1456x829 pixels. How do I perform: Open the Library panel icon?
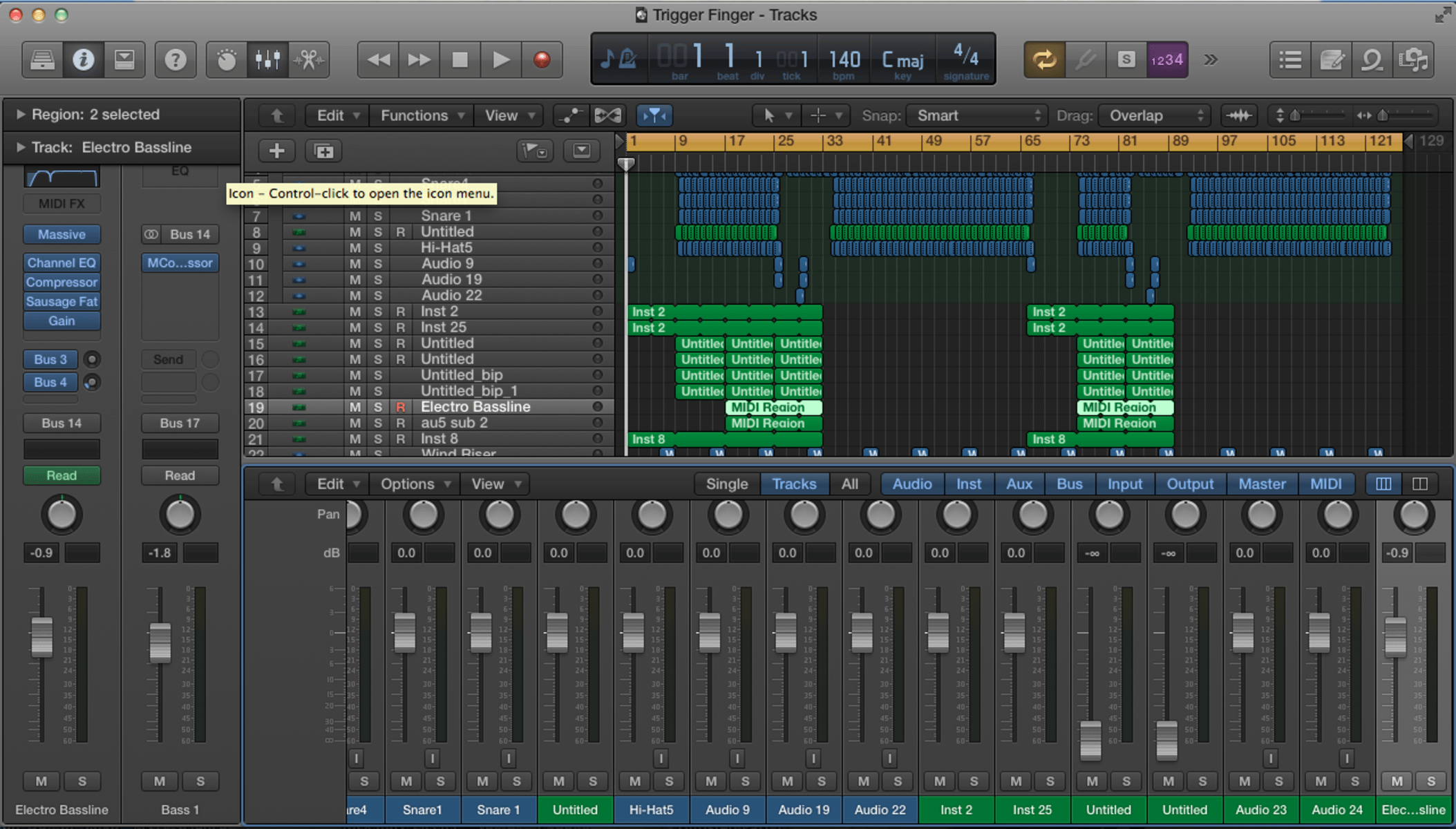click(x=42, y=60)
